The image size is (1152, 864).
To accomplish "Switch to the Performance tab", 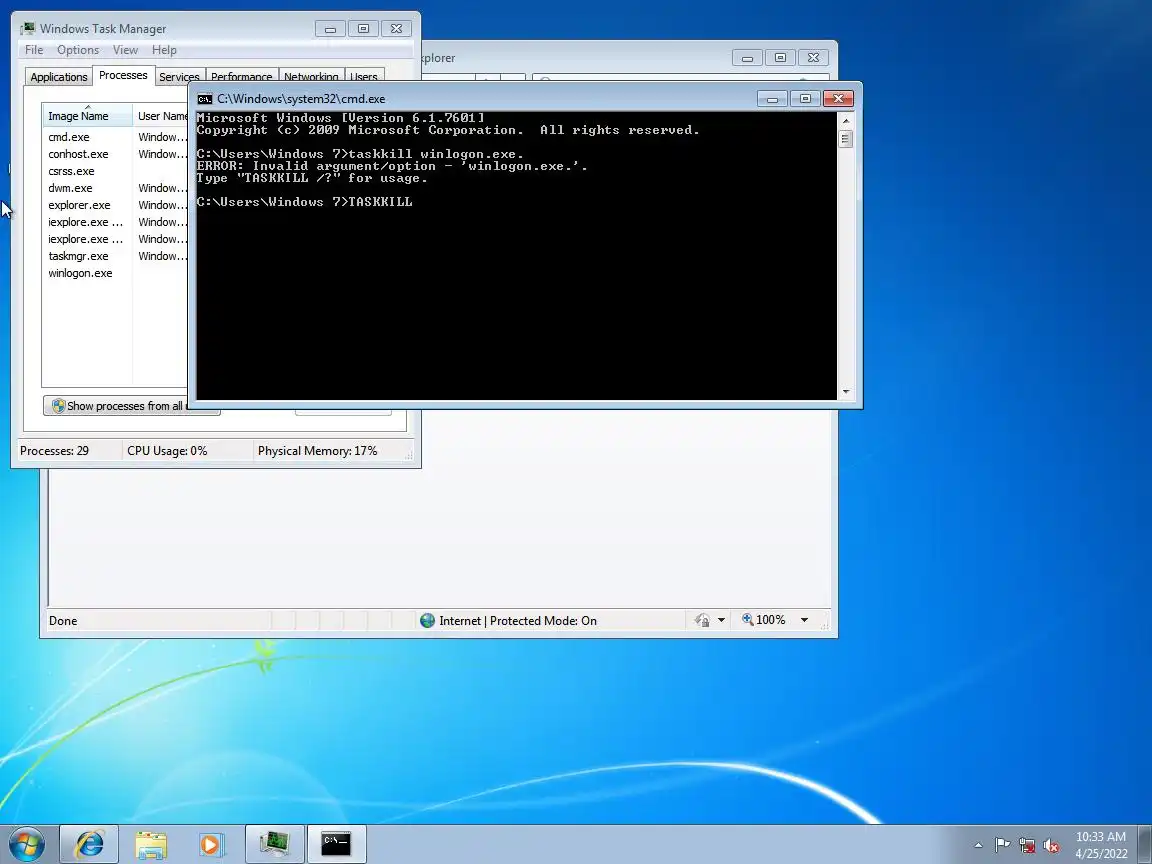I will coord(242,77).
